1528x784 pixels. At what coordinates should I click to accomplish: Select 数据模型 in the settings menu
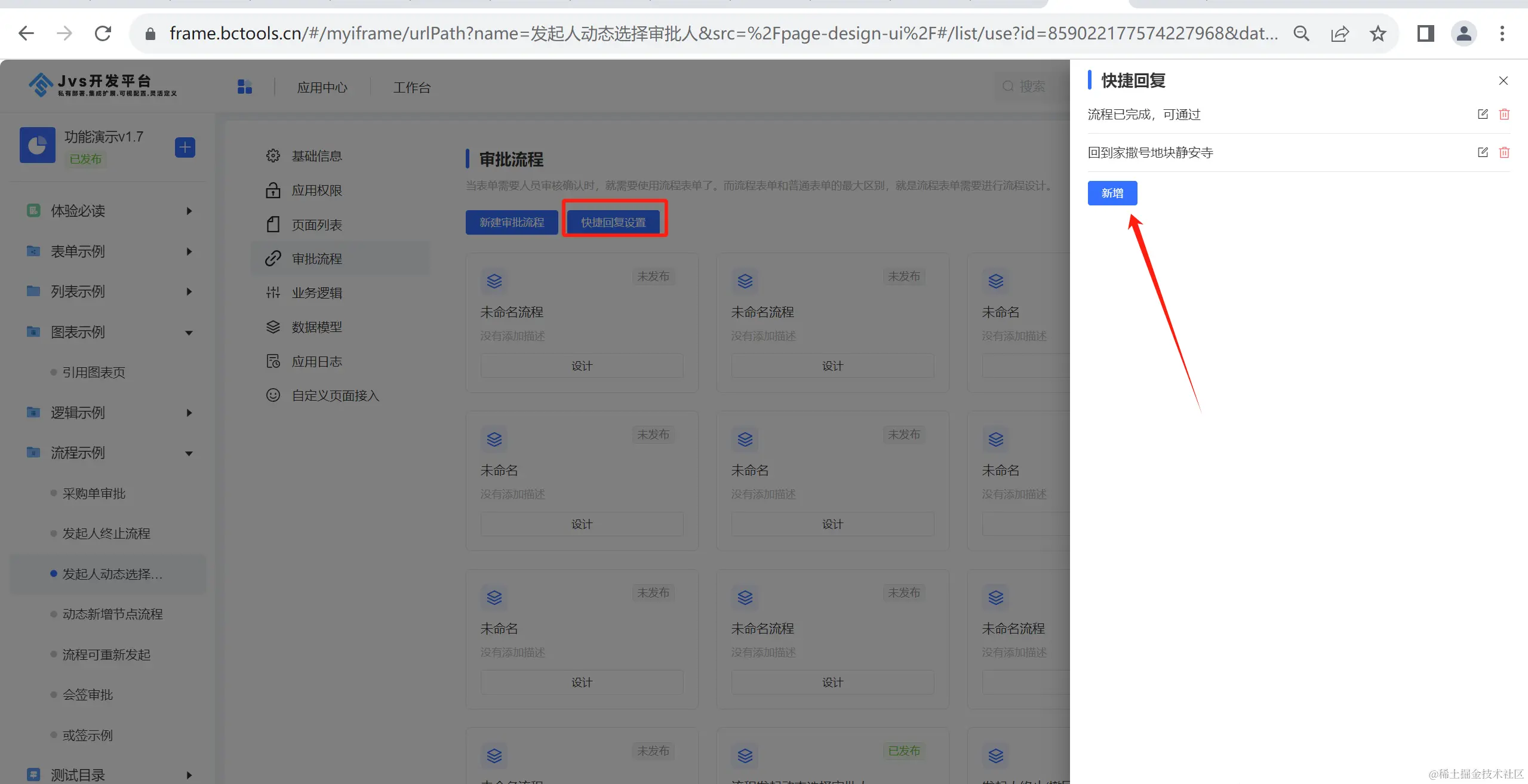coord(316,327)
